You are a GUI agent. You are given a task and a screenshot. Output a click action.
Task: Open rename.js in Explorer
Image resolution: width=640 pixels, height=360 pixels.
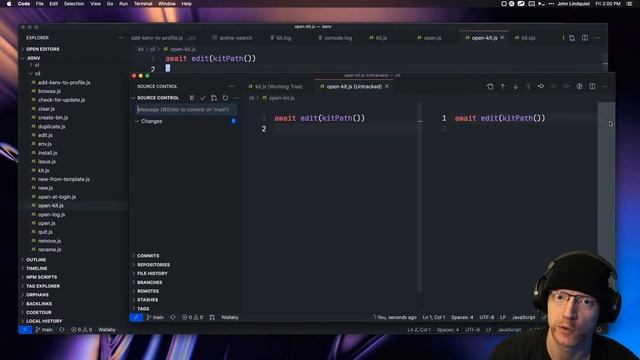tap(49, 249)
